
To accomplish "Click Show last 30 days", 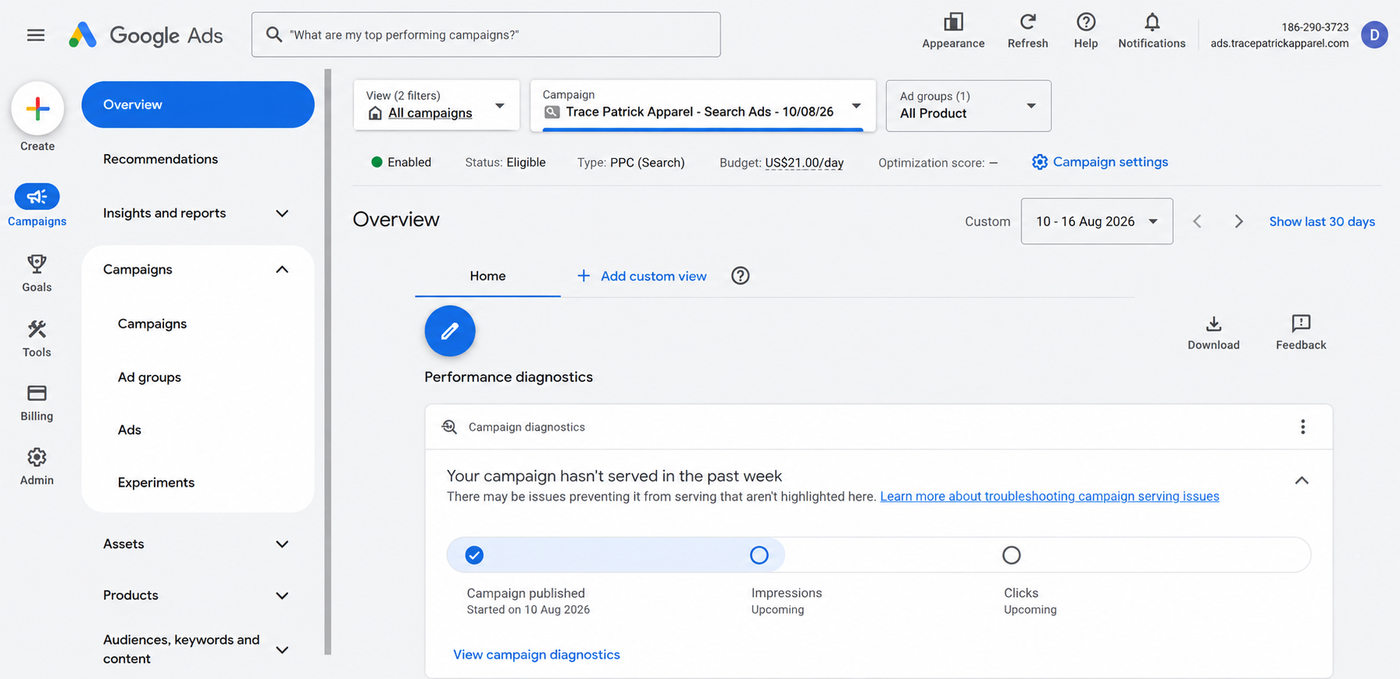I will coord(1322,221).
